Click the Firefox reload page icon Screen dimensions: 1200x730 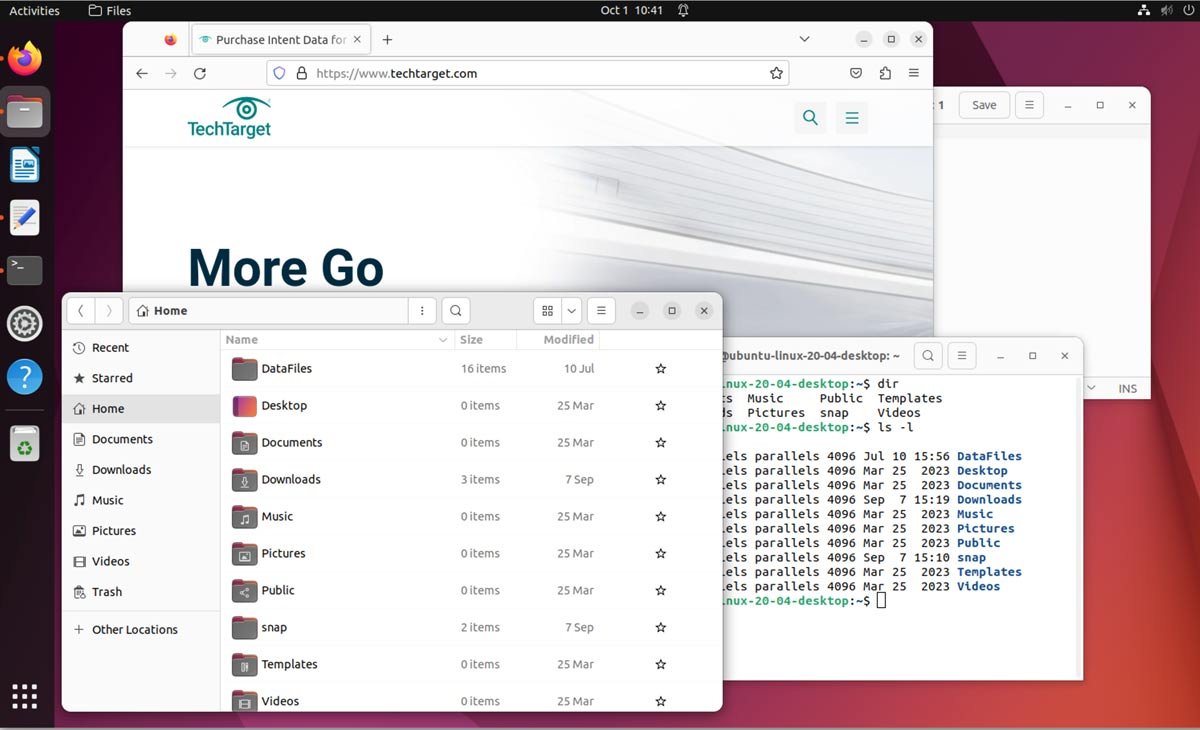point(200,73)
